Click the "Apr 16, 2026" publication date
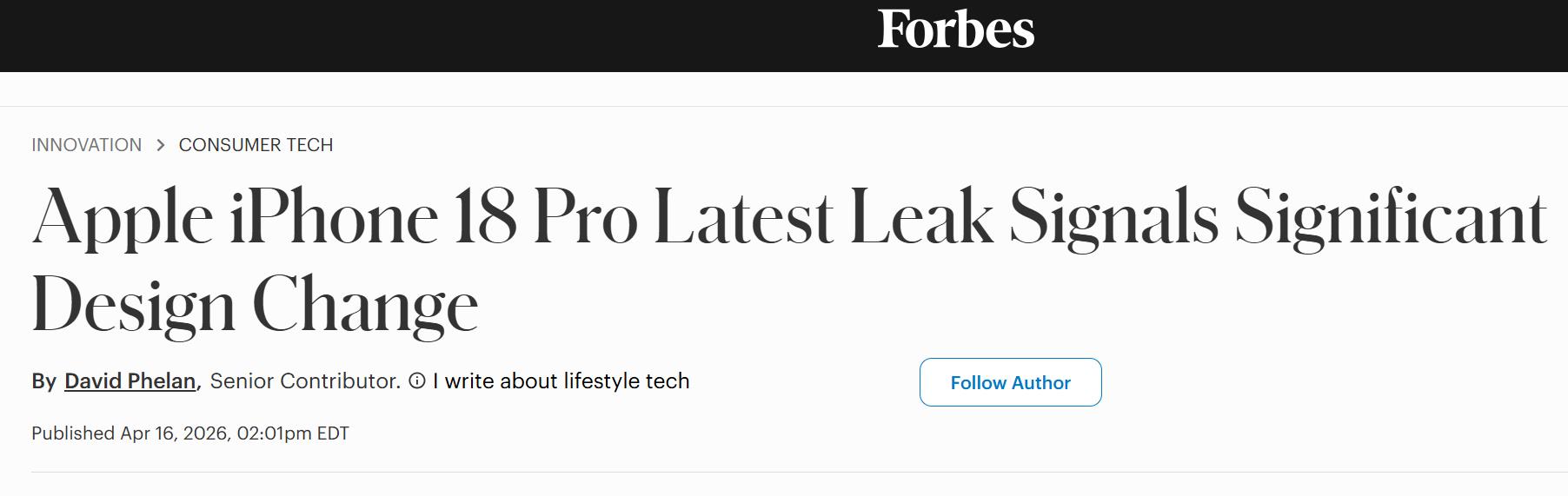 [175, 433]
